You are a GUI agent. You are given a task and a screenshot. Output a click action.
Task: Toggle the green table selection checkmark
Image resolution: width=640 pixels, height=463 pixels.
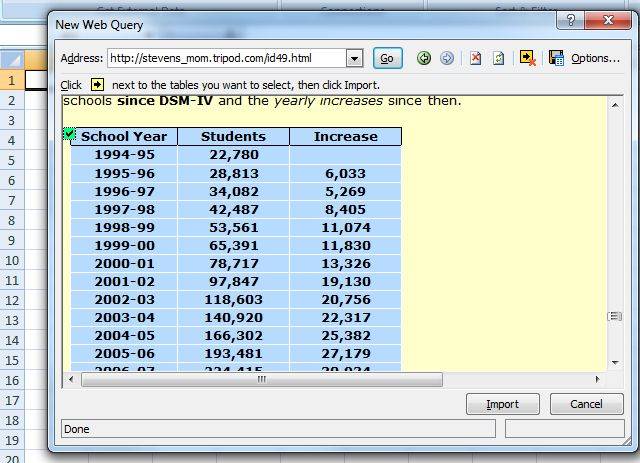pyautogui.click(x=69, y=134)
